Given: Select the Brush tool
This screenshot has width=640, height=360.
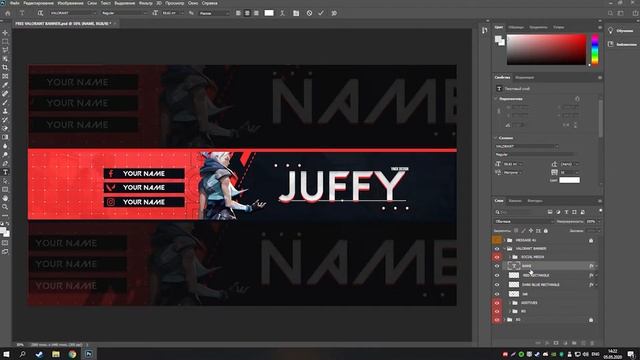Looking at the screenshot, I should (5, 102).
